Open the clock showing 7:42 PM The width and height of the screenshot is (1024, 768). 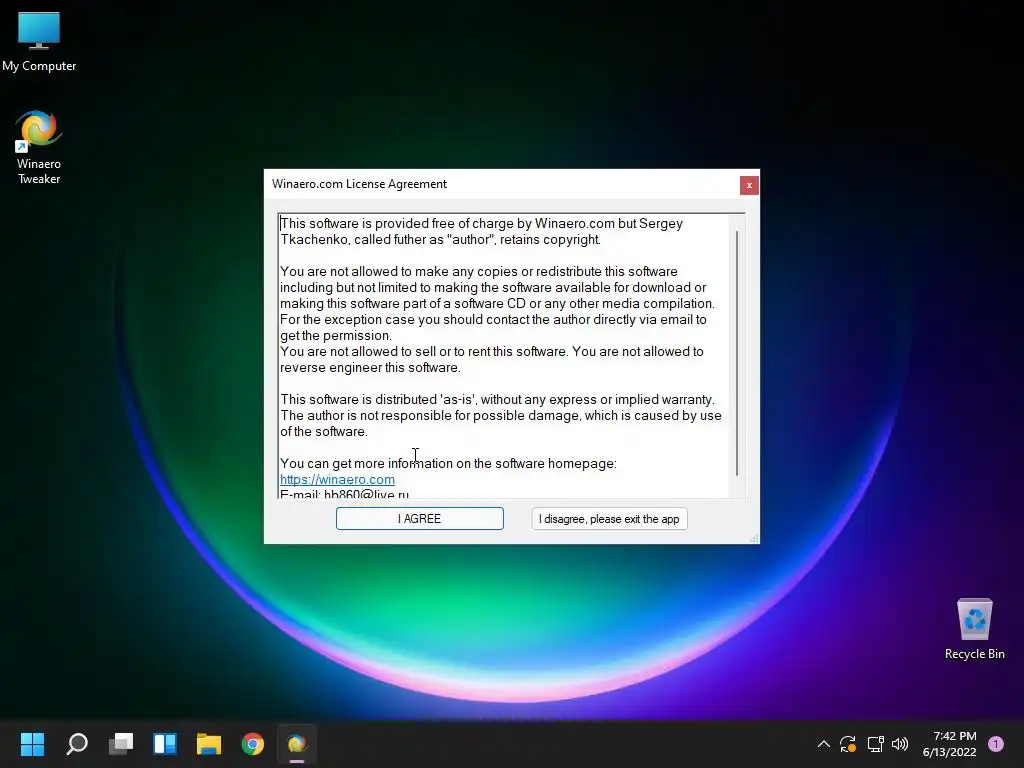point(955,736)
